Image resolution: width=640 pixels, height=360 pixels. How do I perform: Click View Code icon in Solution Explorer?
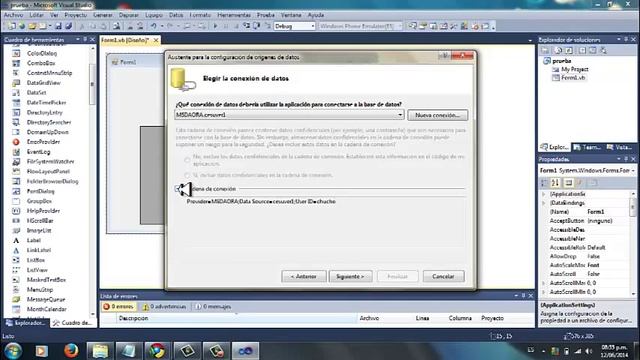pyautogui.click(x=582, y=50)
